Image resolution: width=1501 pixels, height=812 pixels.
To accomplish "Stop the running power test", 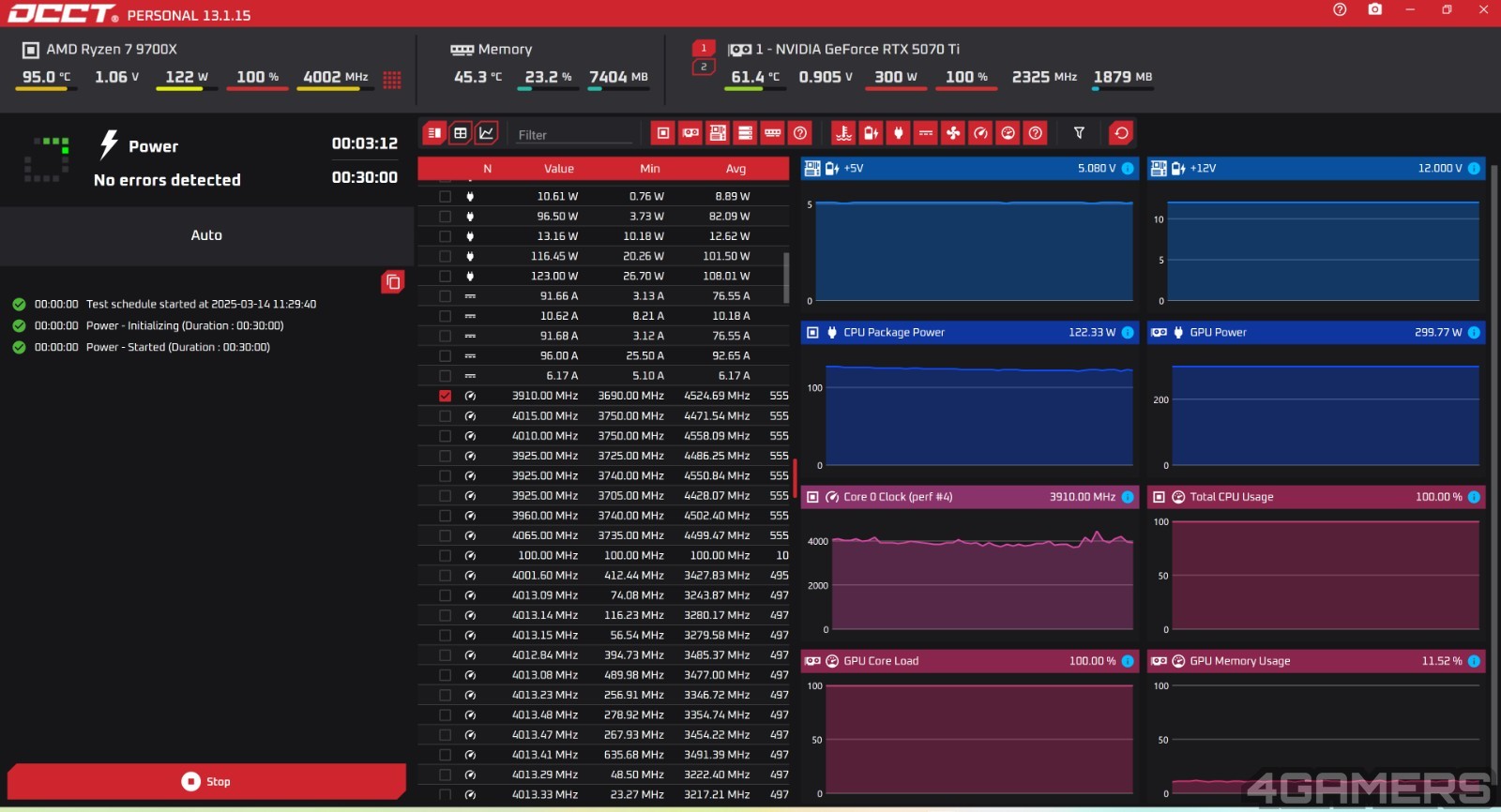I will pyautogui.click(x=206, y=781).
